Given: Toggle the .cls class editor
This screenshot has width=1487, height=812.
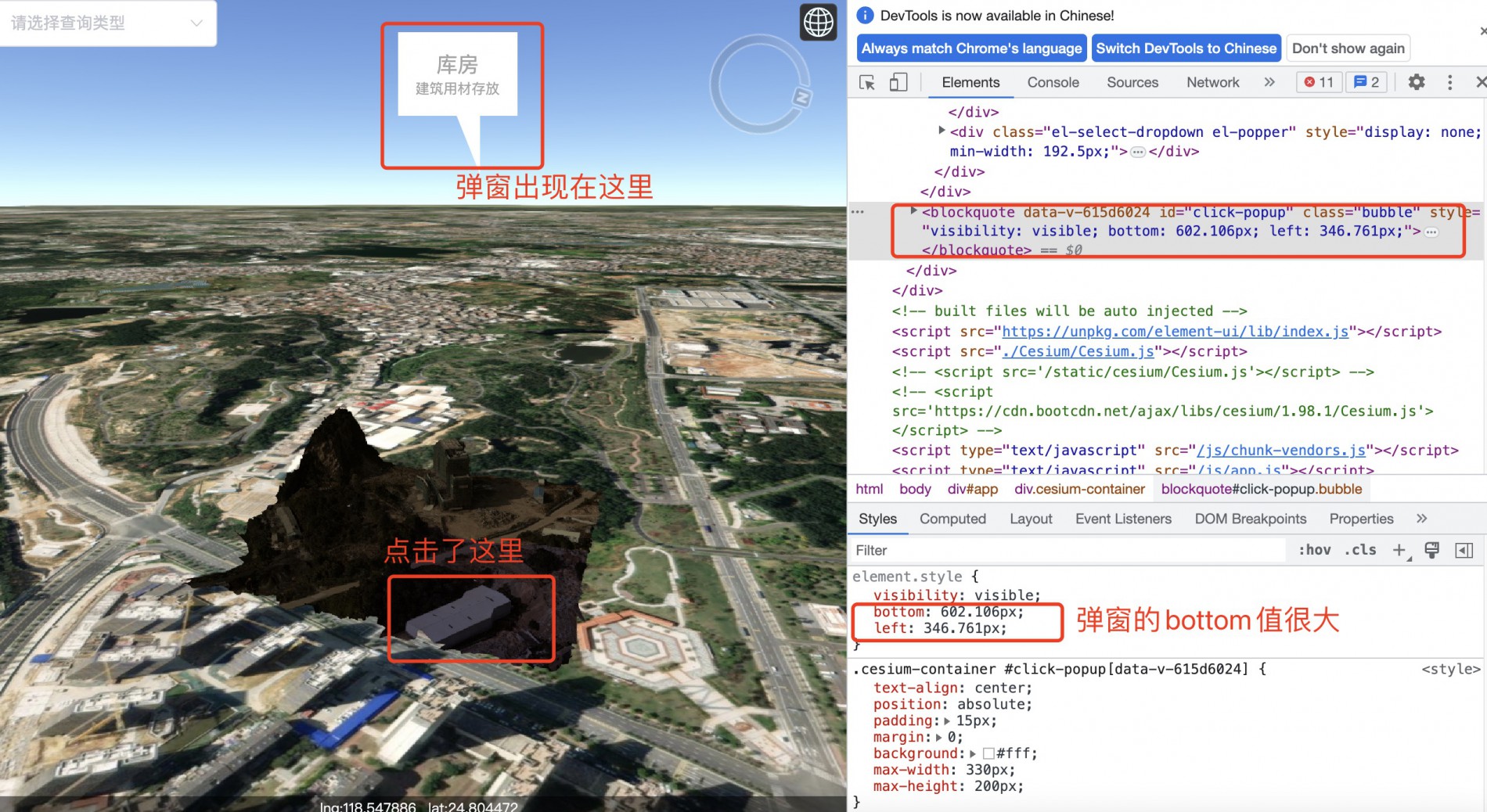Looking at the screenshot, I should pos(1360,550).
